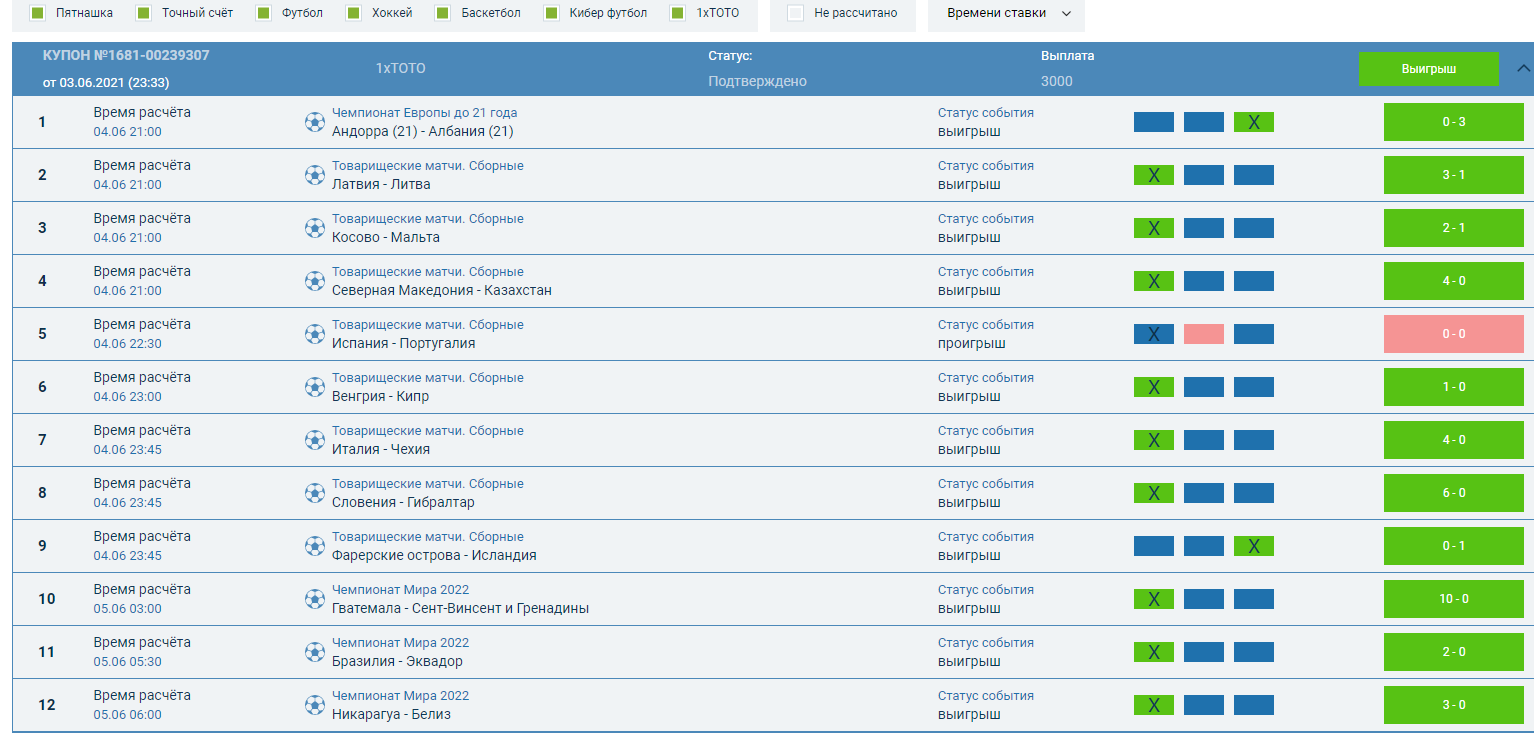Toggle the Пятнашка filter checkbox
This screenshot has height=742, width=1534.
pyautogui.click(x=38, y=13)
